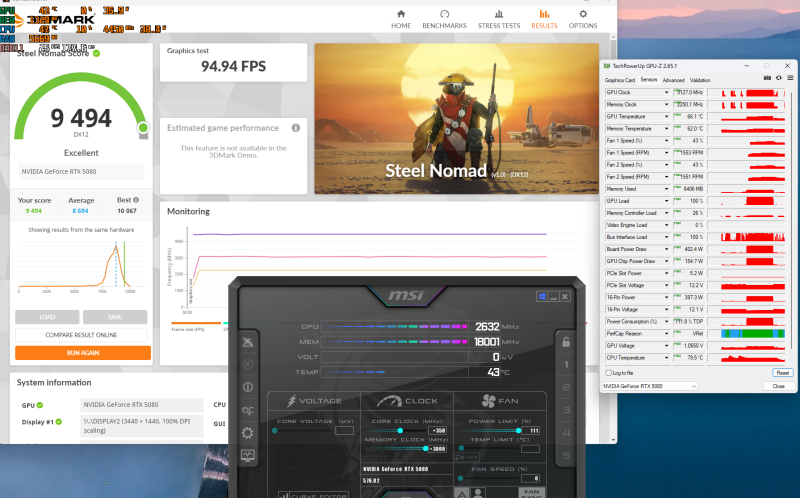
Task: Open Afterburner hardware monitor icon
Action: tap(248, 455)
